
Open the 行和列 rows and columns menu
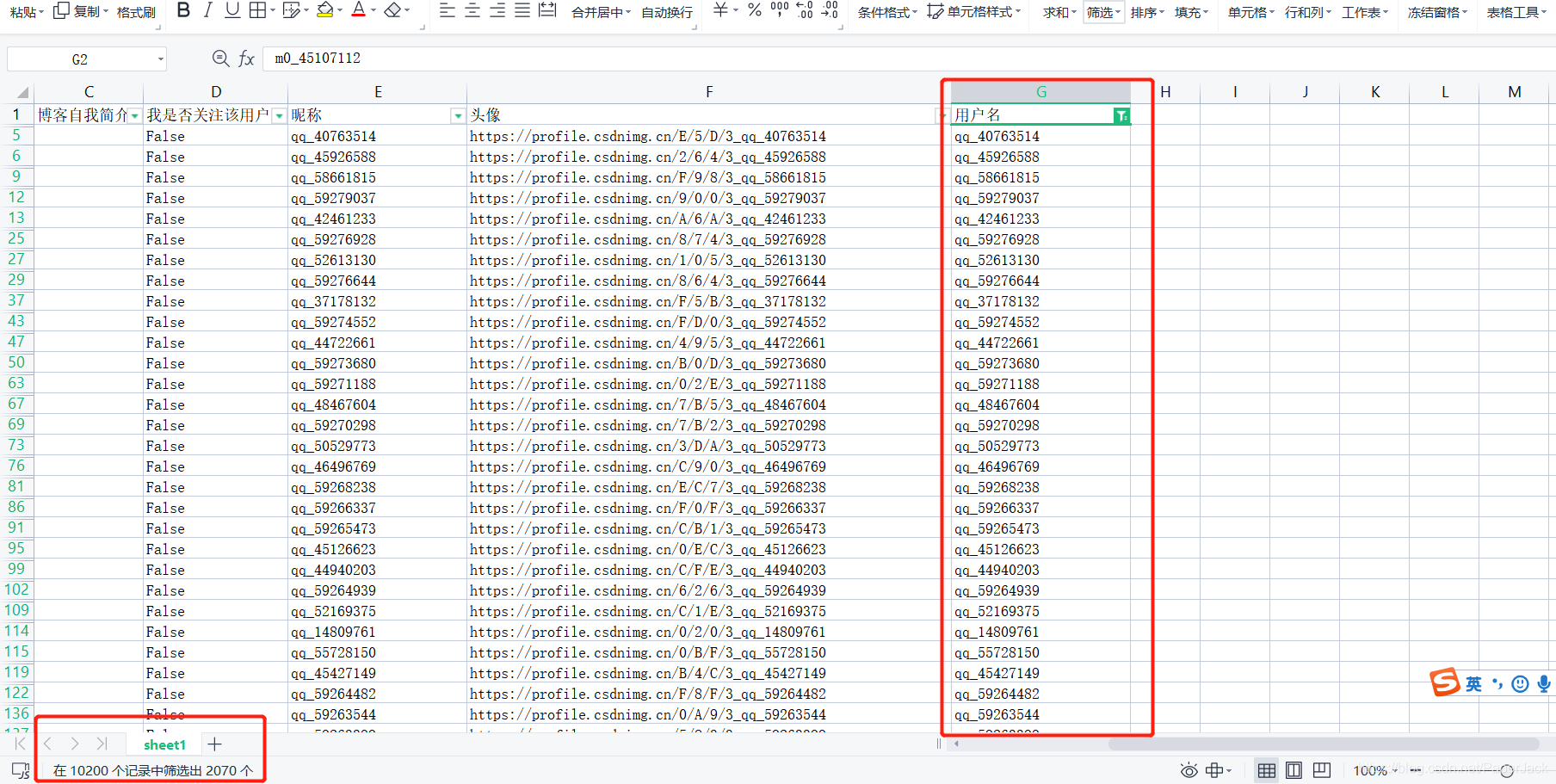click(x=1308, y=13)
